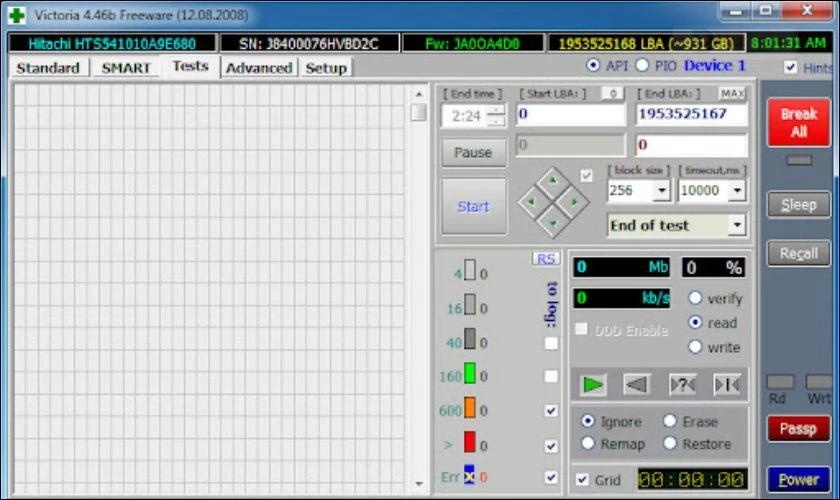The height and width of the screenshot is (500, 840).
Task: Switch to the SMART tab
Action: tap(126, 67)
